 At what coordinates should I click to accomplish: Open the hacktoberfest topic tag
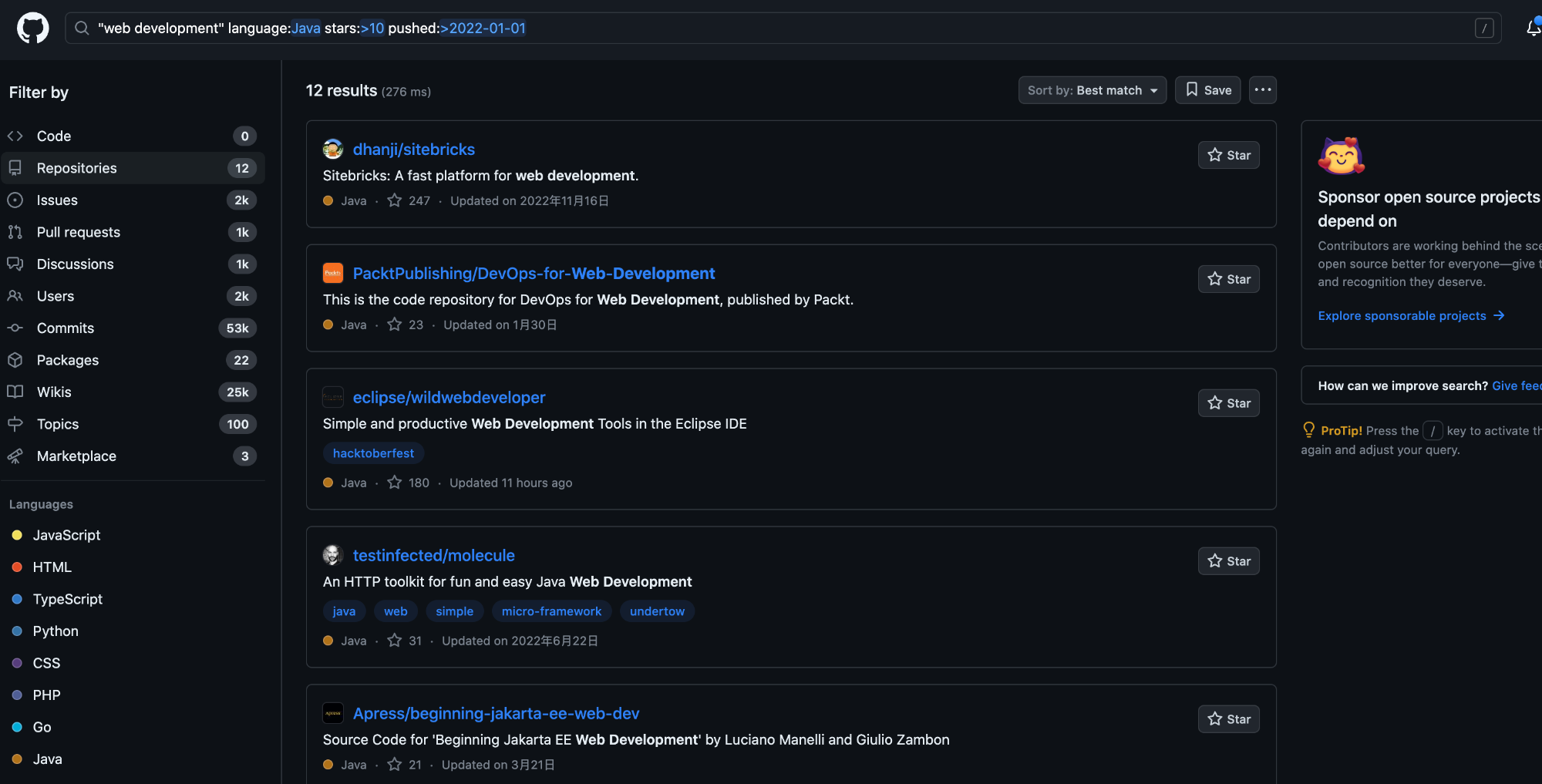pos(373,453)
